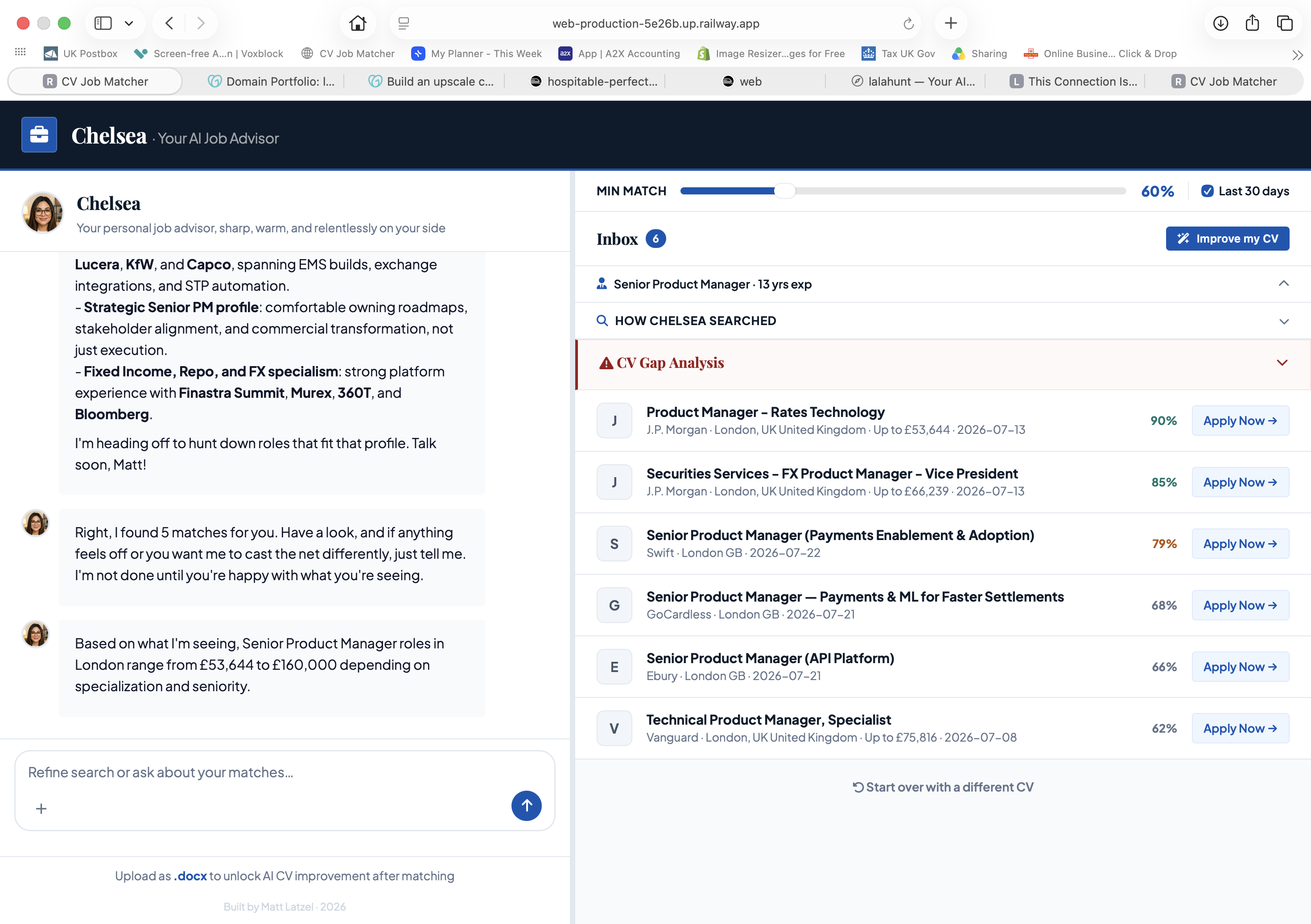Click V avatar of Vanguard job
Screen dimensions: 1311x924
pos(614,729)
